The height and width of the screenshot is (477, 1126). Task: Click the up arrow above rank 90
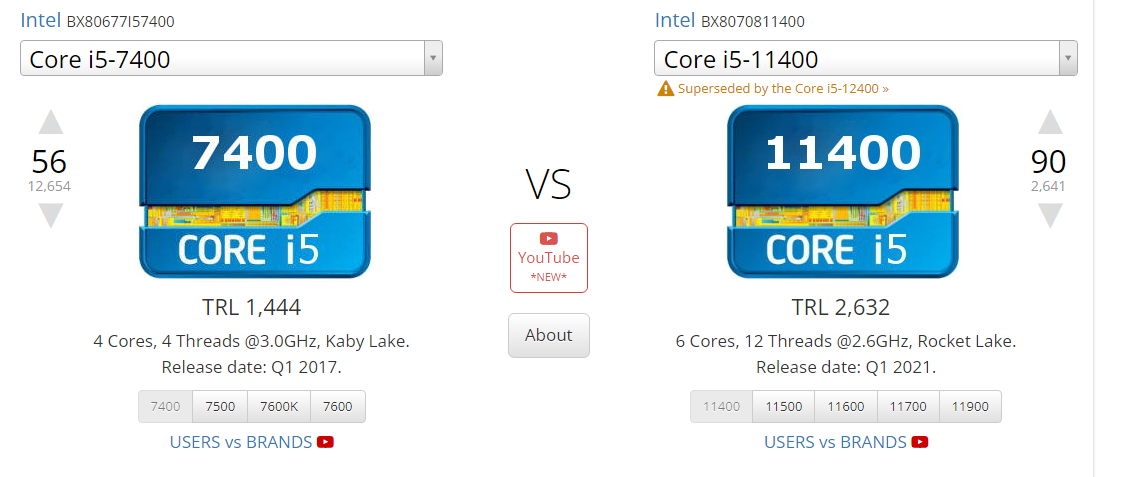1050,122
